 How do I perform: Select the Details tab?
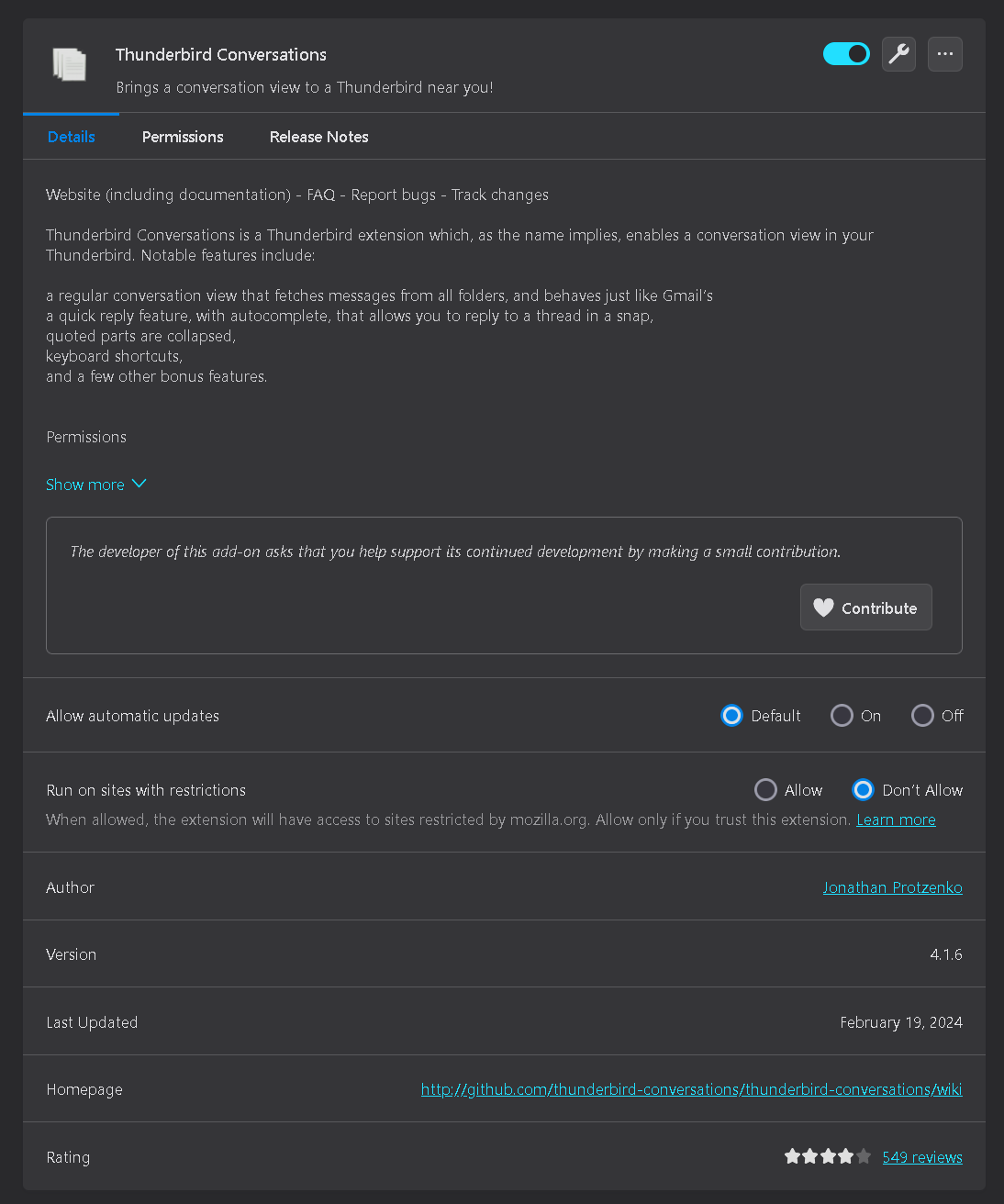click(x=72, y=137)
